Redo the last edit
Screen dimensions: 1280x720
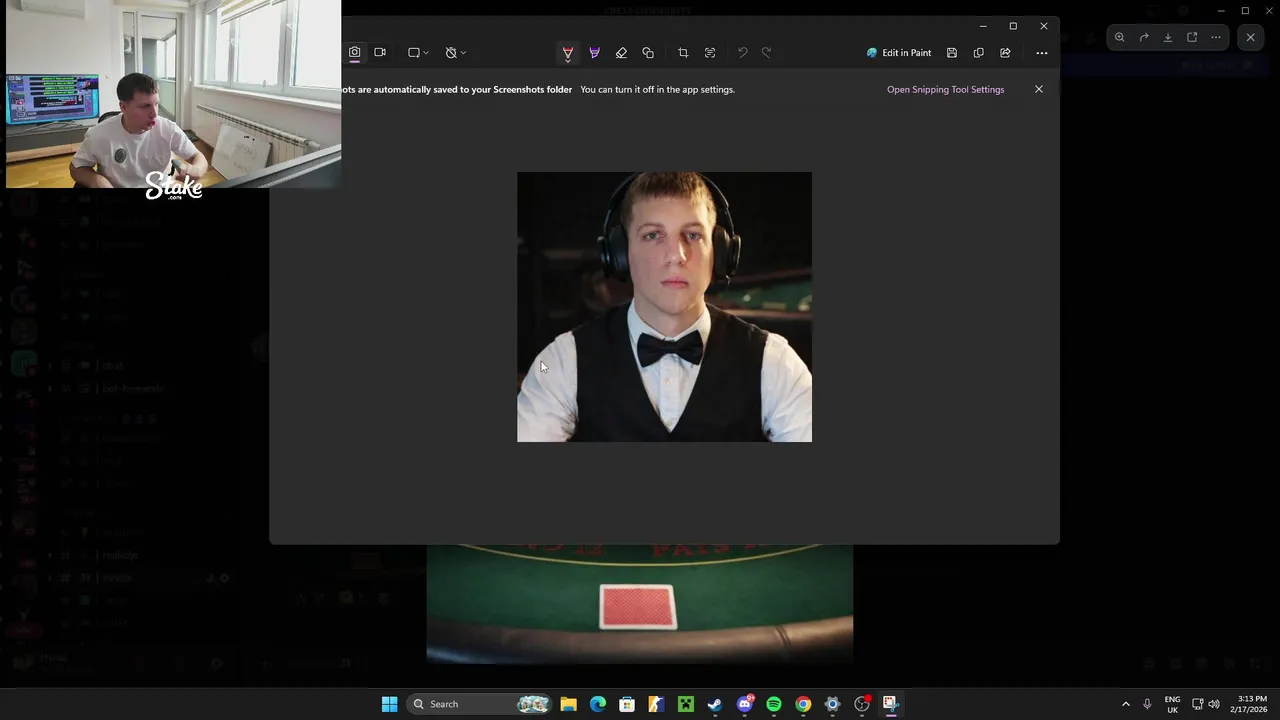coord(767,52)
